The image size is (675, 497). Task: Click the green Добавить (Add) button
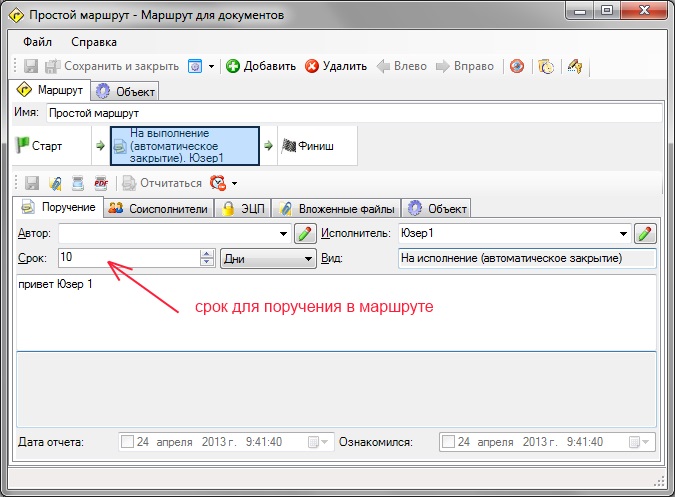(260, 67)
